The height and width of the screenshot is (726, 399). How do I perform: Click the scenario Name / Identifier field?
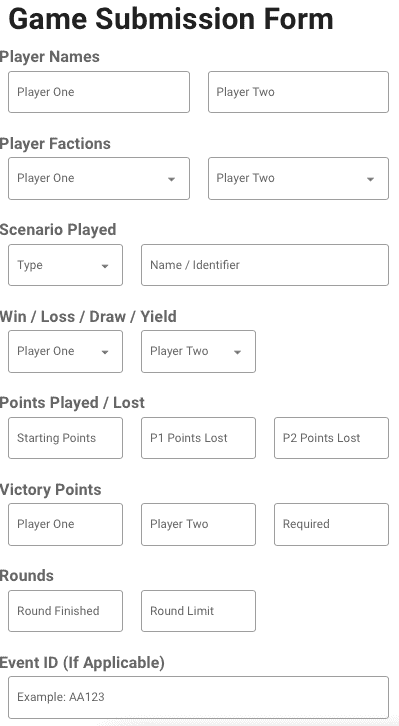point(265,265)
